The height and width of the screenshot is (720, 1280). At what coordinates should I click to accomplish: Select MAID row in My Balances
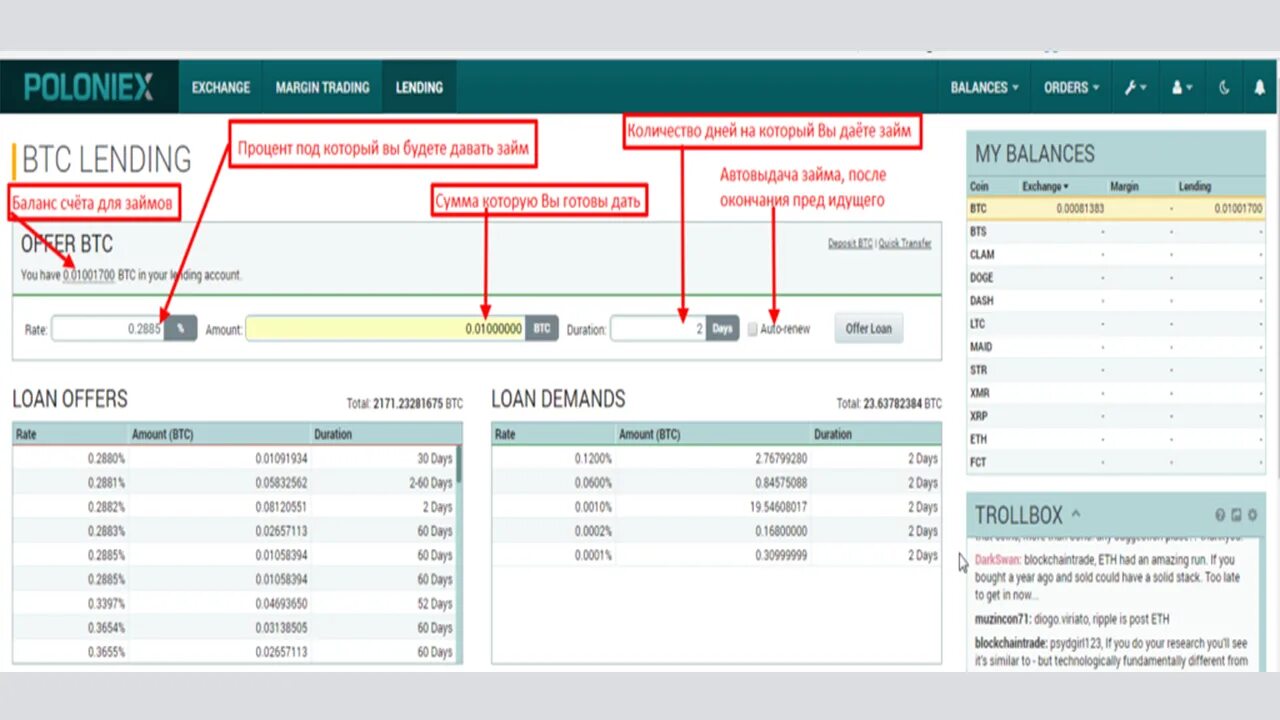pyautogui.click(x=1116, y=347)
